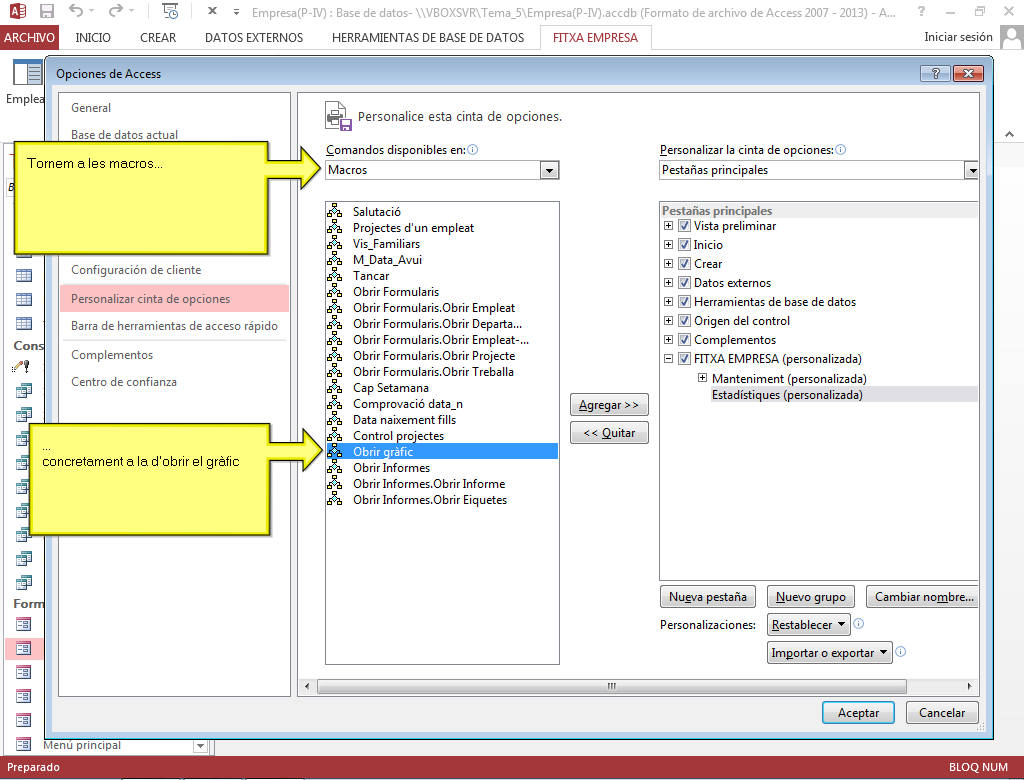Select the Comprovació data_n macro
The width and height of the screenshot is (1024, 780).
coord(442,404)
